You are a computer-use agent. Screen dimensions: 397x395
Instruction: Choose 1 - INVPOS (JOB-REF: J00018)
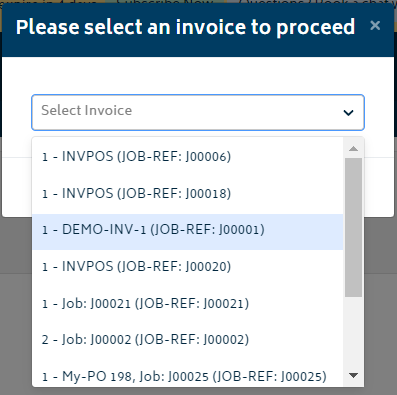(188, 193)
